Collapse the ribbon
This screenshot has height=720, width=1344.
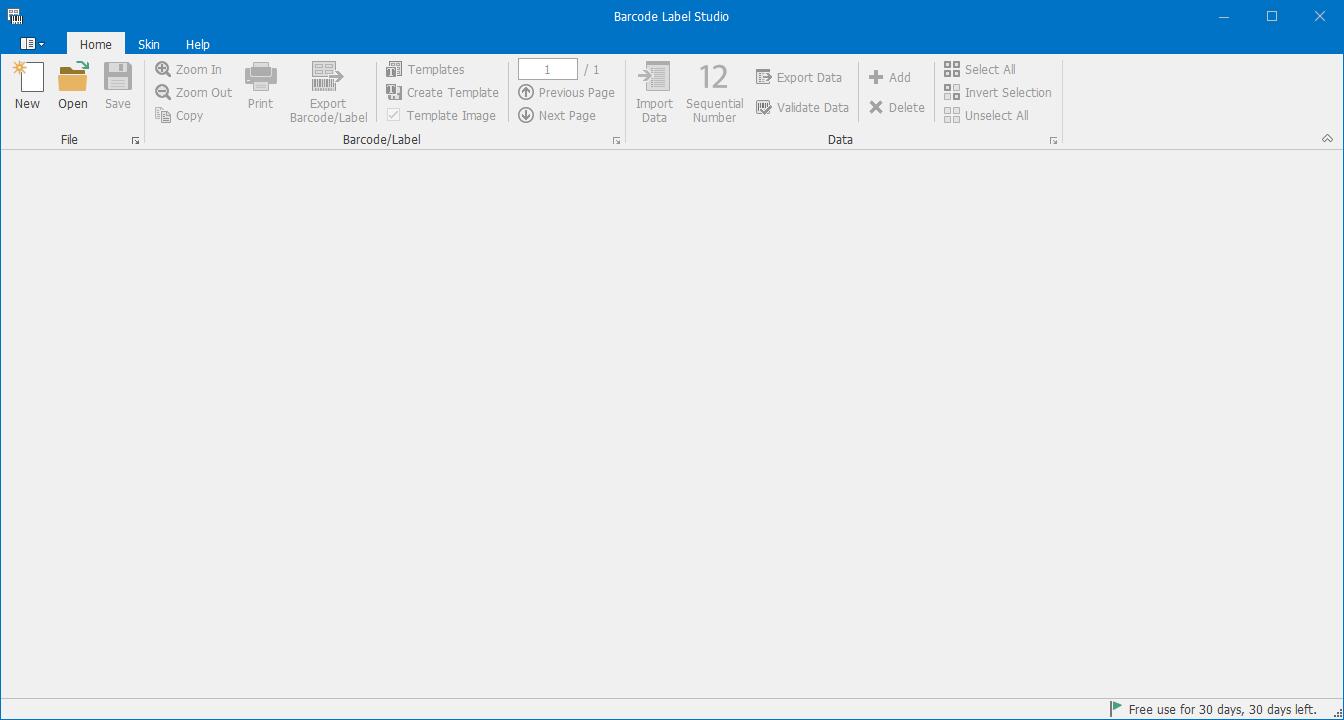1327,139
